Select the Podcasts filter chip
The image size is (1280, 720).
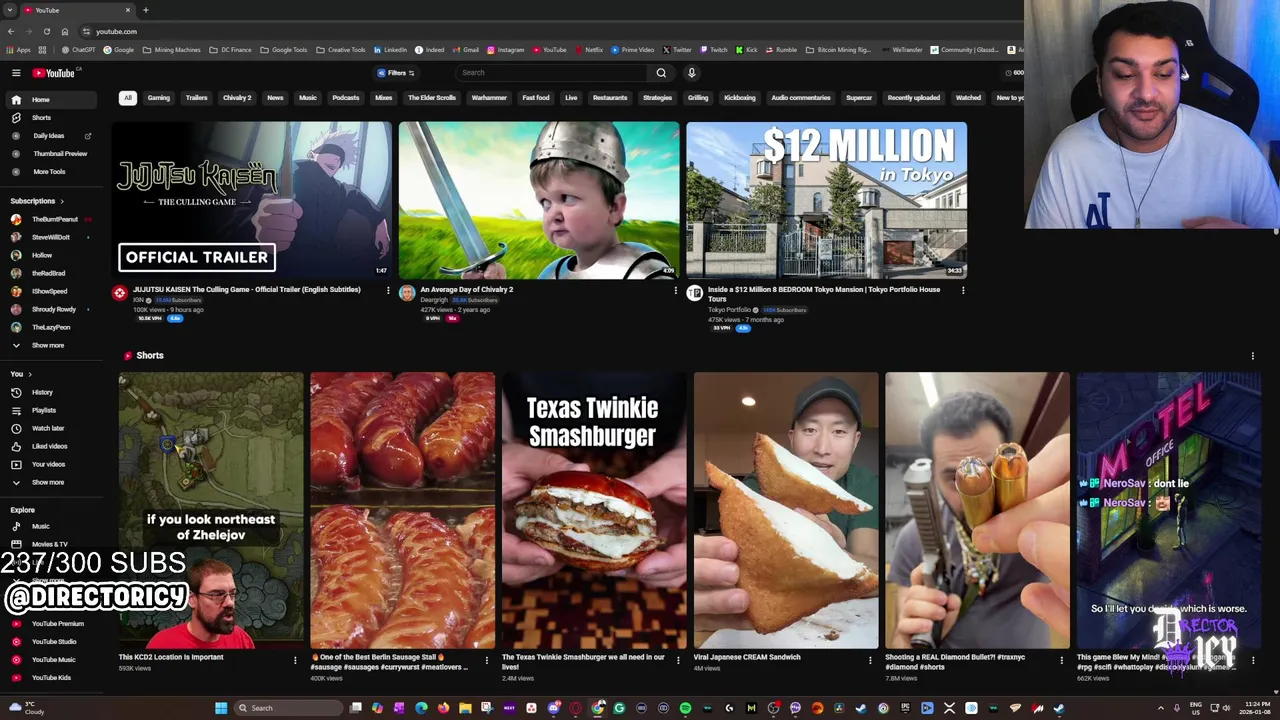pyautogui.click(x=345, y=98)
